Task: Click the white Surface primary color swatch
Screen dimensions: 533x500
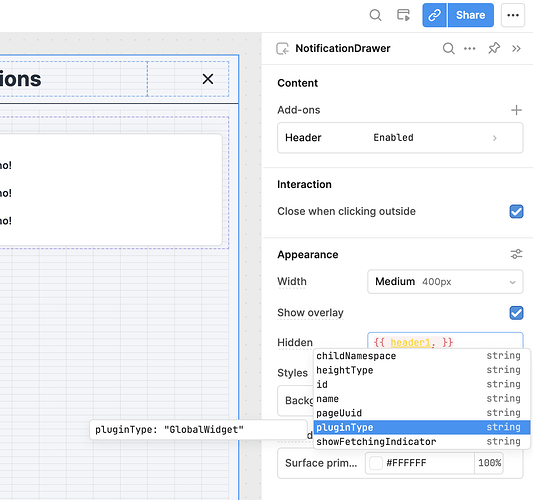Action: point(376,463)
